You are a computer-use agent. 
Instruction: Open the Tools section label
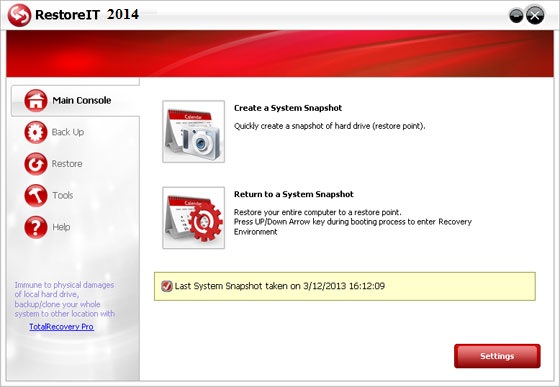tap(63, 195)
